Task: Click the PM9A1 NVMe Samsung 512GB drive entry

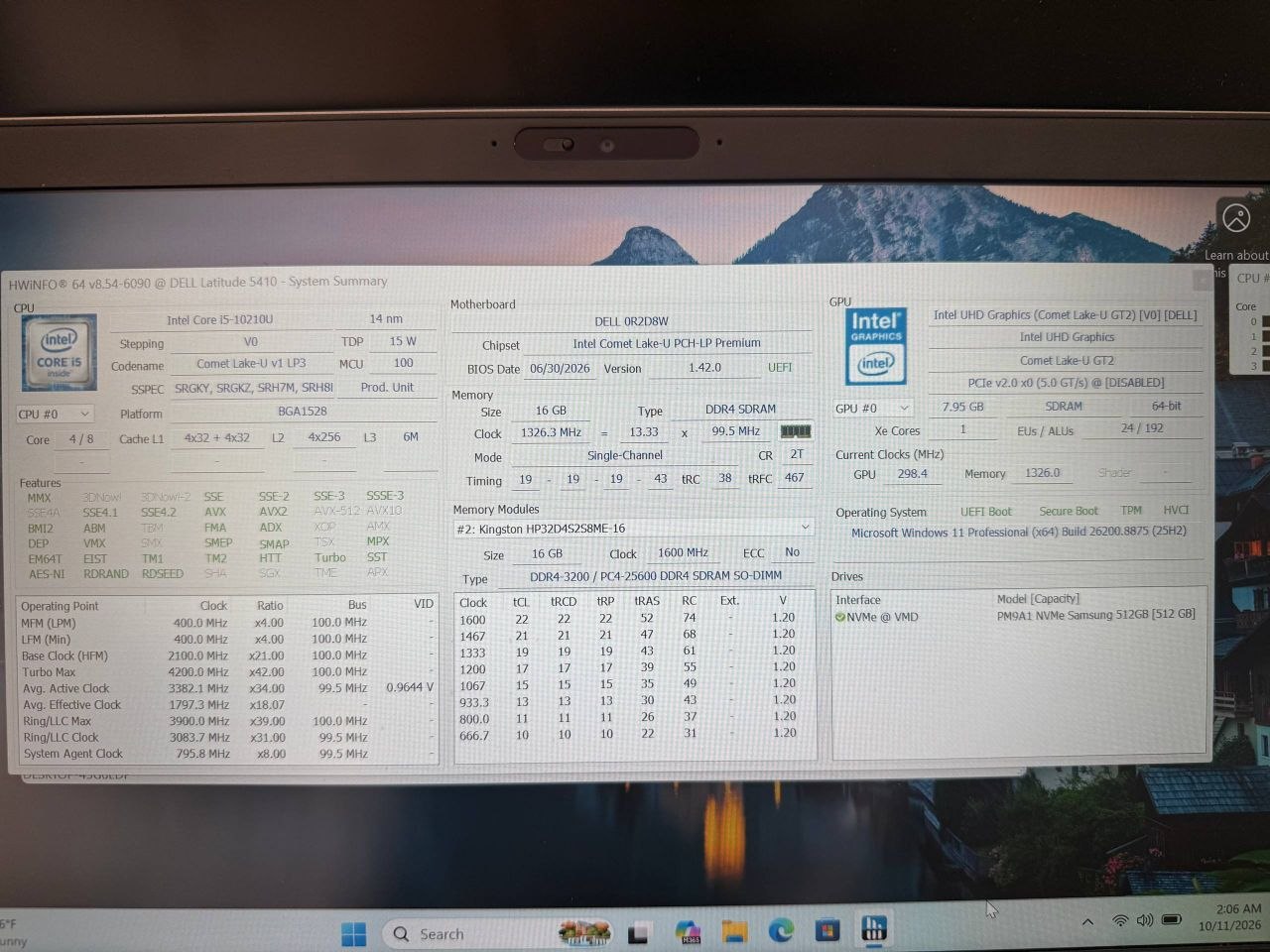Action: pyautogui.click(x=1095, y=615)
